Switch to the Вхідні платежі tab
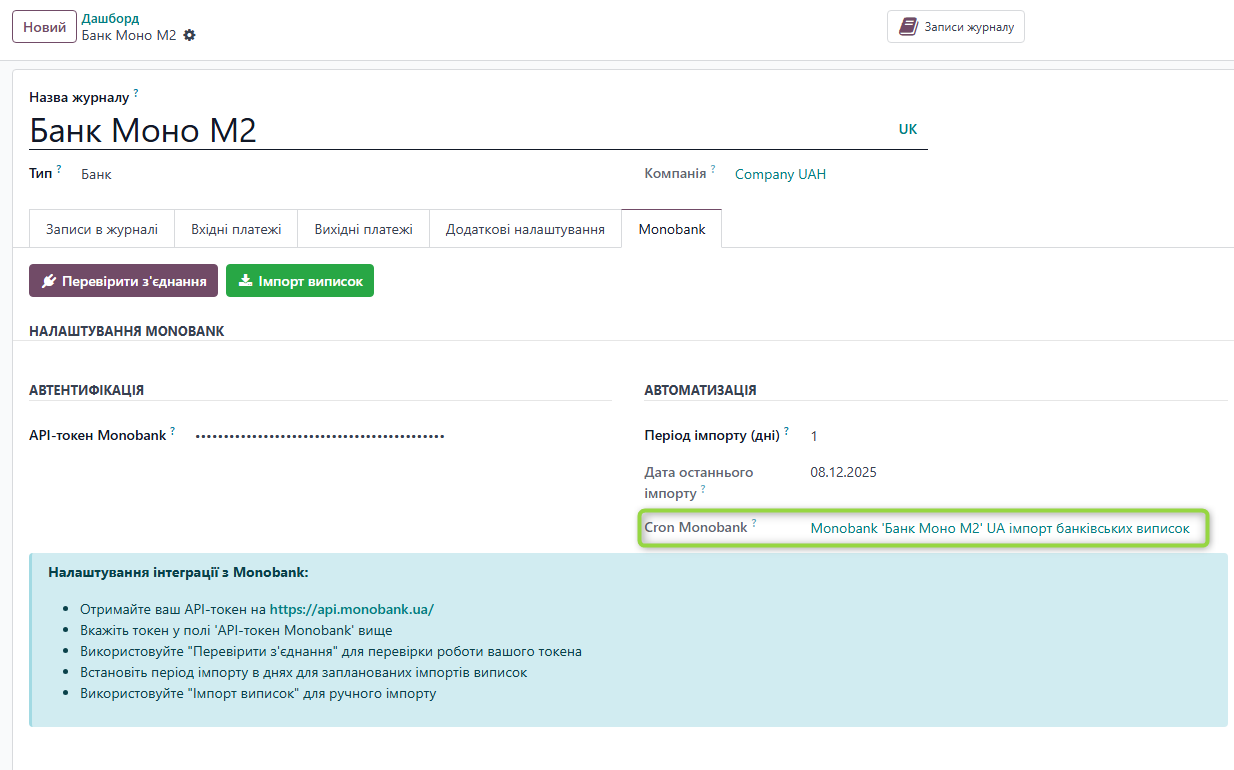The image size is (1234, 770). 238,229
